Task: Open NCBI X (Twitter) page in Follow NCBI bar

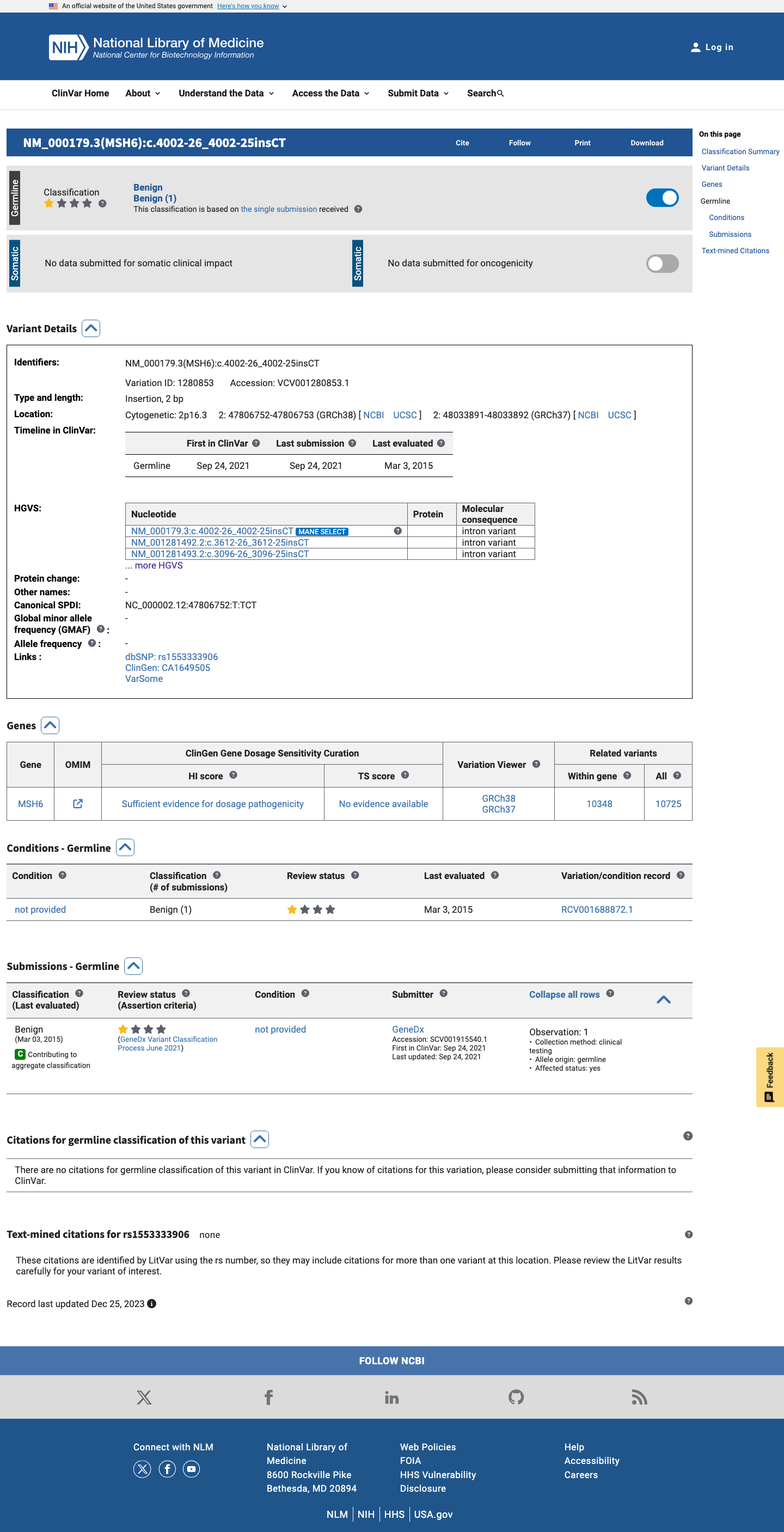Action: pyautogui.click(x=144, y=1397)
